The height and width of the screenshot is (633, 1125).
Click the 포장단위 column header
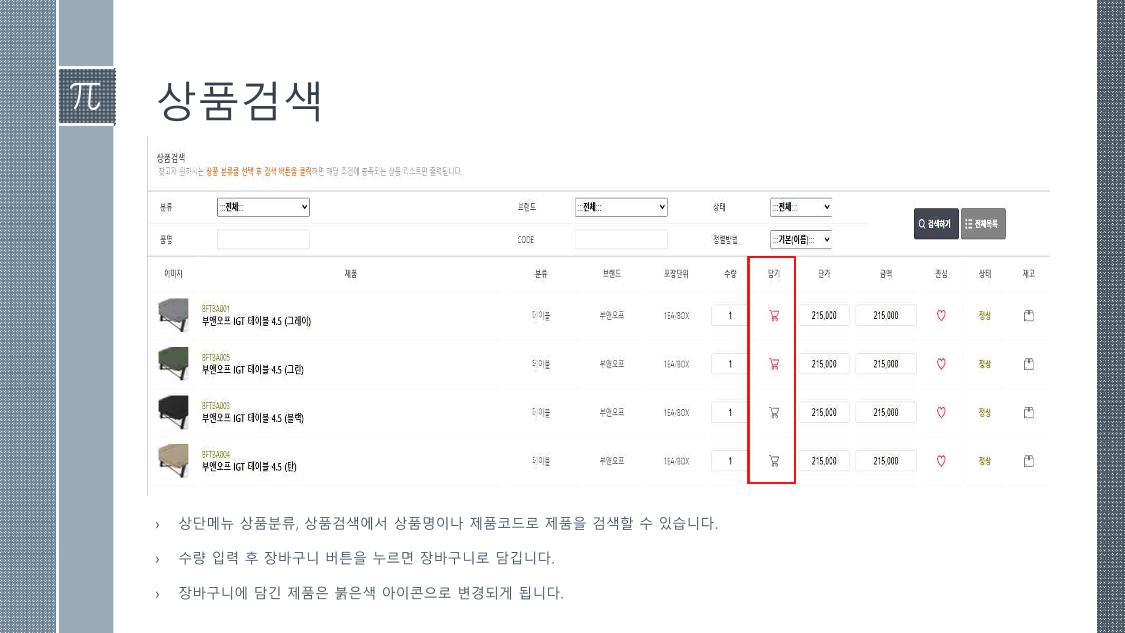click(676, 273)
